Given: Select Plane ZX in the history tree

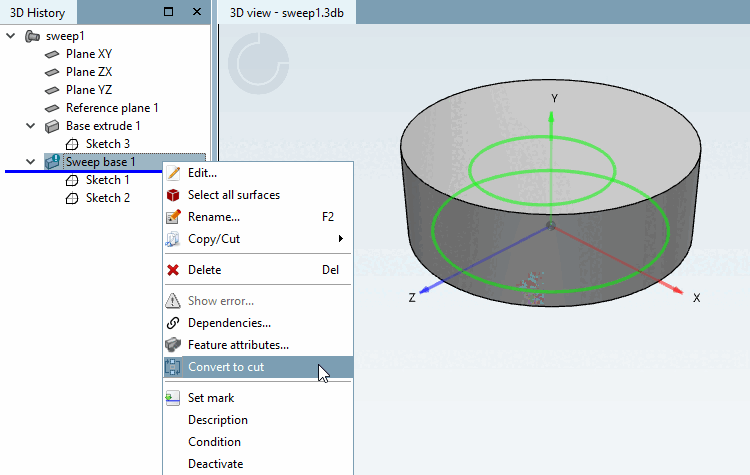Looking at the screenshot, I should [x=89, y=72].
